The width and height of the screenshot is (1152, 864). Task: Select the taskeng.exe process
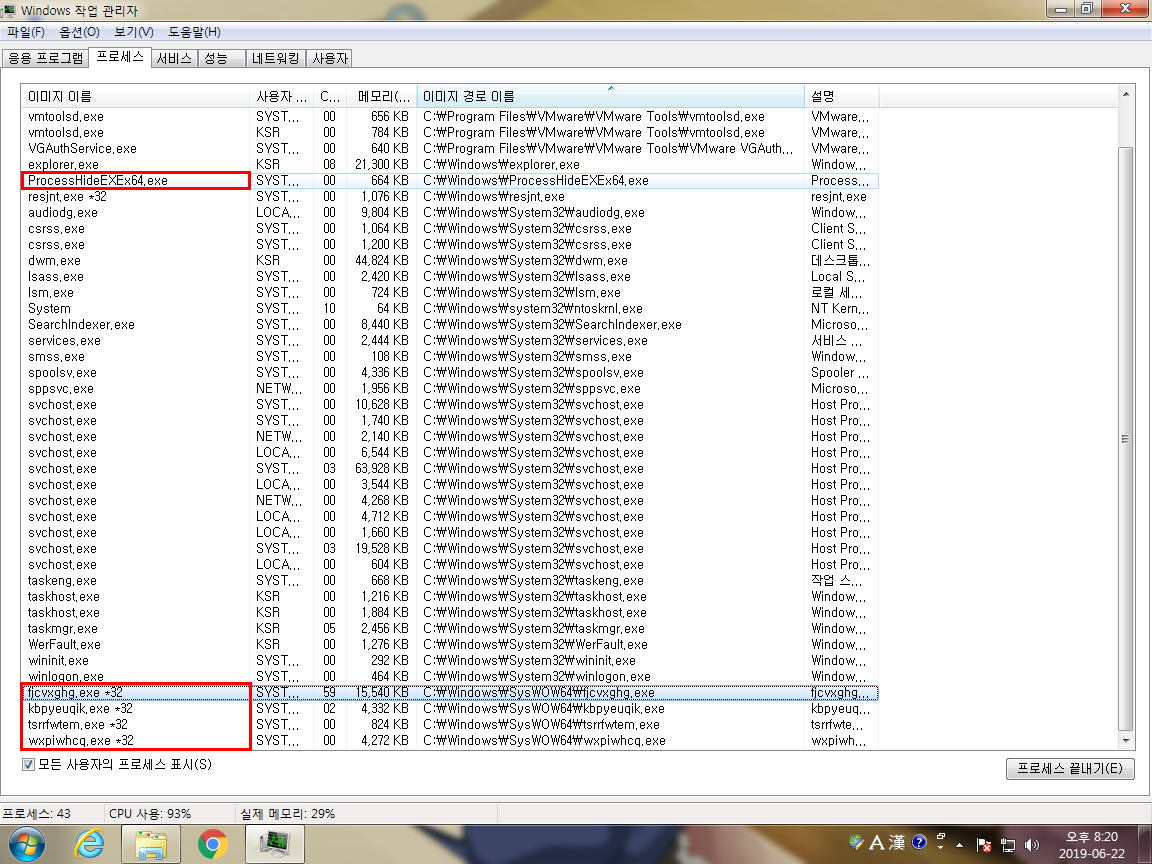[450, 581]
